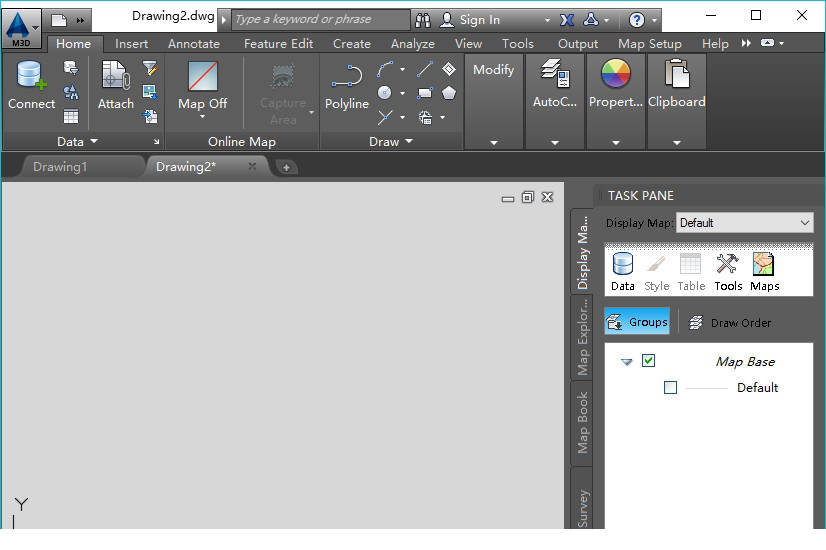Click the funnel with pencil query icon
The width and height of the screenshot is (826, 550).
point(150,68)
